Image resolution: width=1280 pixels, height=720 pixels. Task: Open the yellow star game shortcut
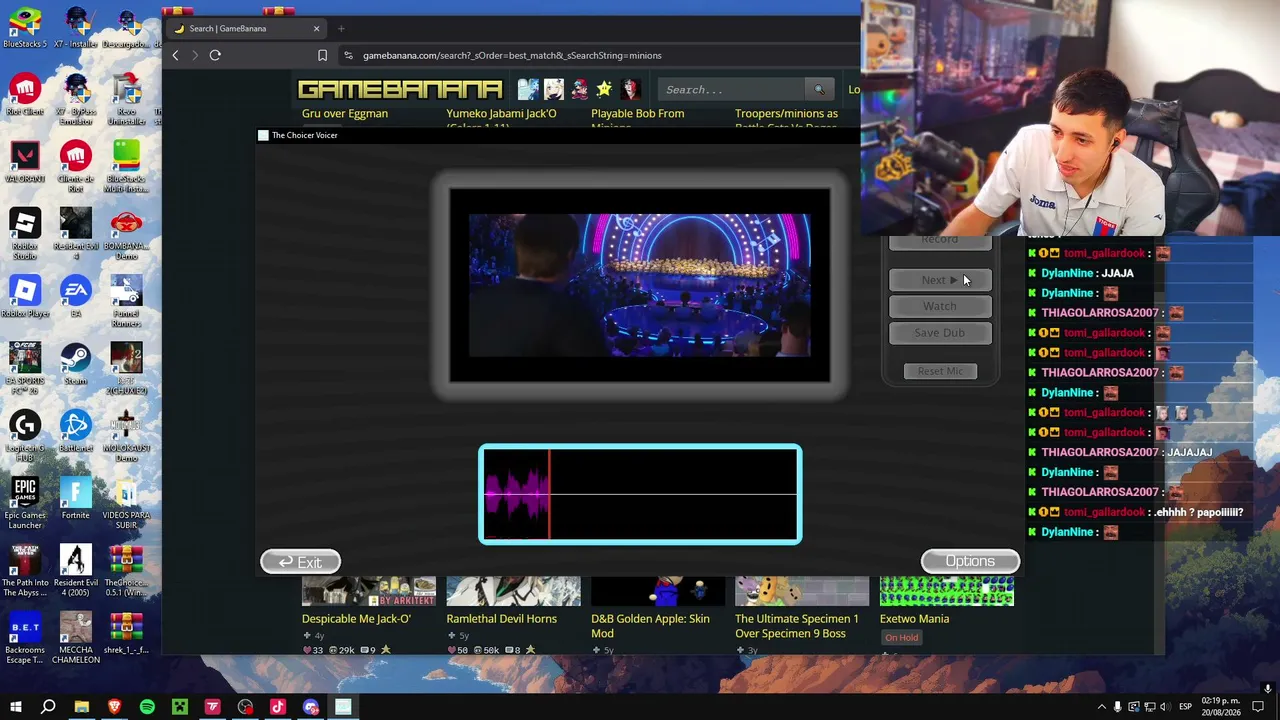click(604, 90)
